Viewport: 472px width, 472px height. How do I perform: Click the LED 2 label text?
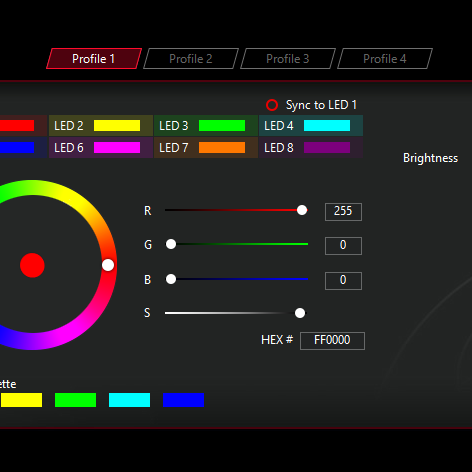[x=69, y=126]
